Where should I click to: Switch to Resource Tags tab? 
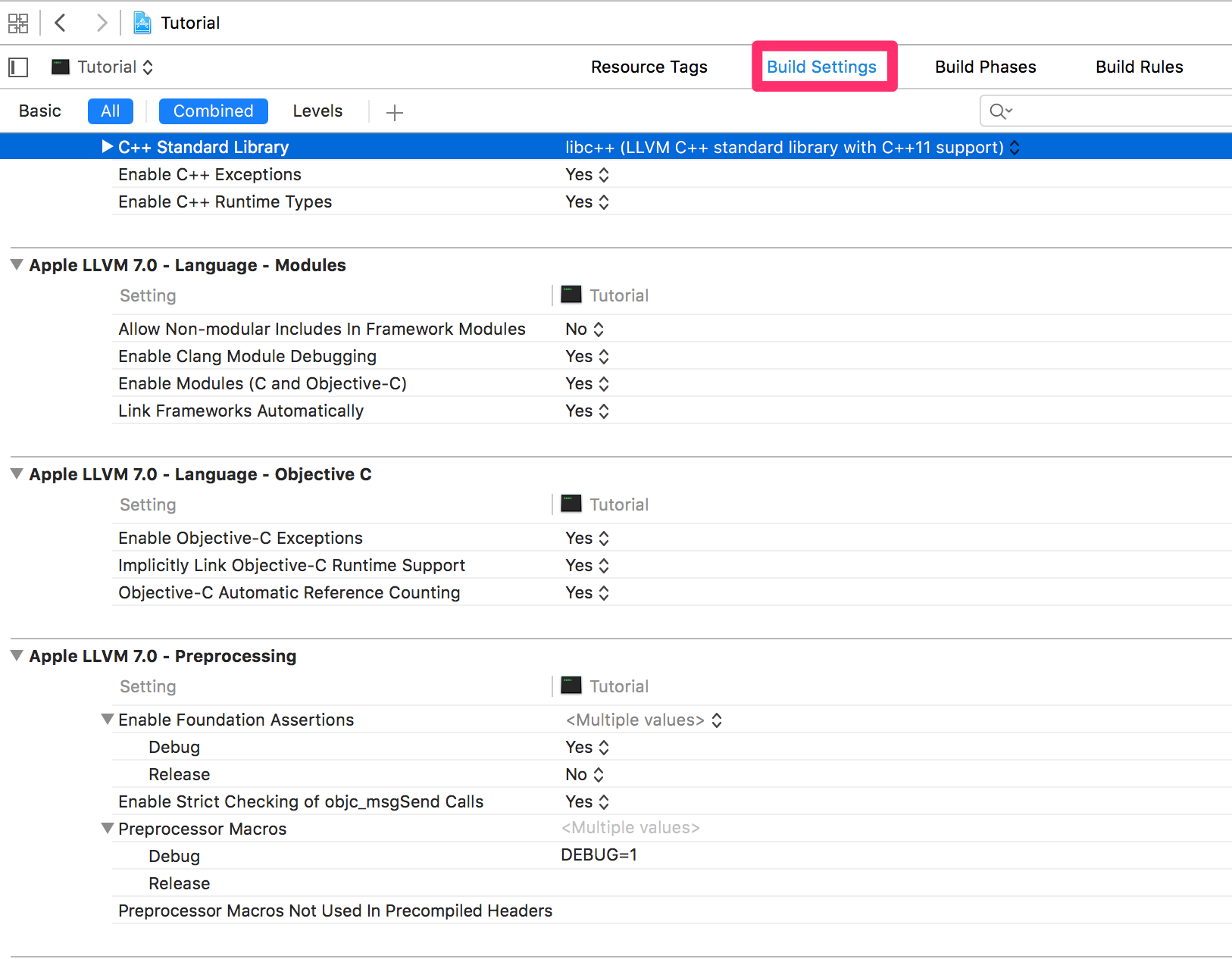[x=649, y=67]
